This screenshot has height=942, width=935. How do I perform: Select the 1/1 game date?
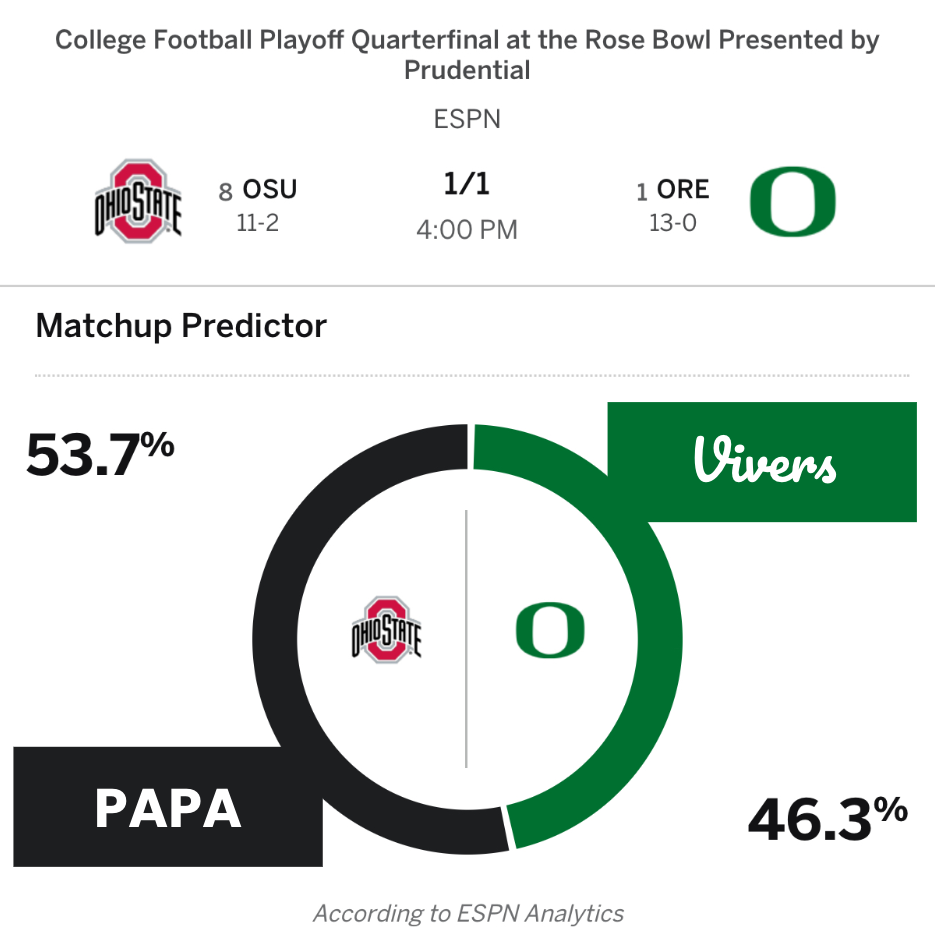[467, 185]
